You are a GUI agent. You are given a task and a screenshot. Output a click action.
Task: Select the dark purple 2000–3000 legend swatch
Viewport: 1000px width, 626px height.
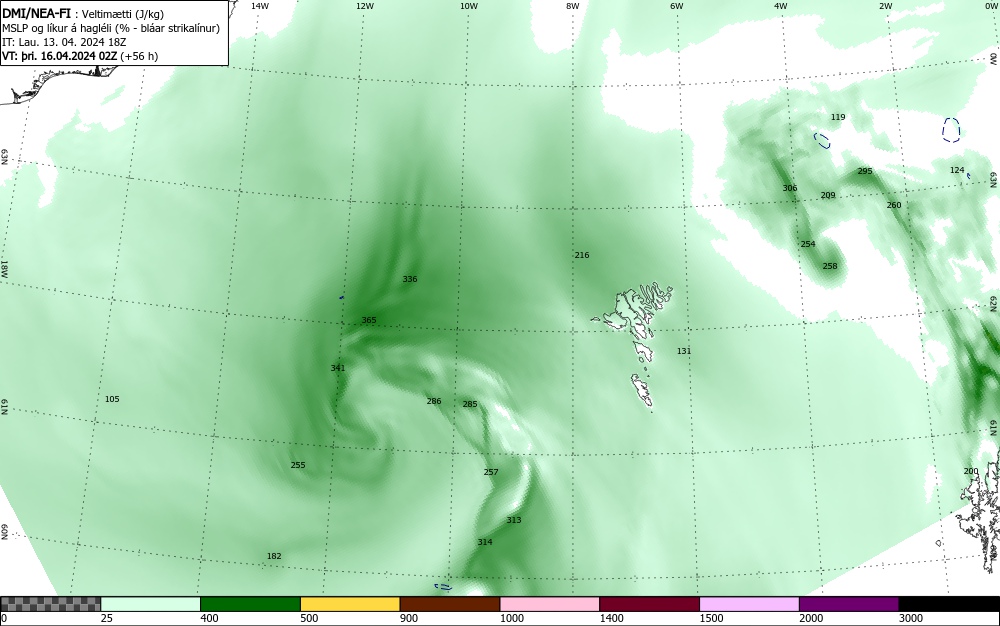coord(849,604)
